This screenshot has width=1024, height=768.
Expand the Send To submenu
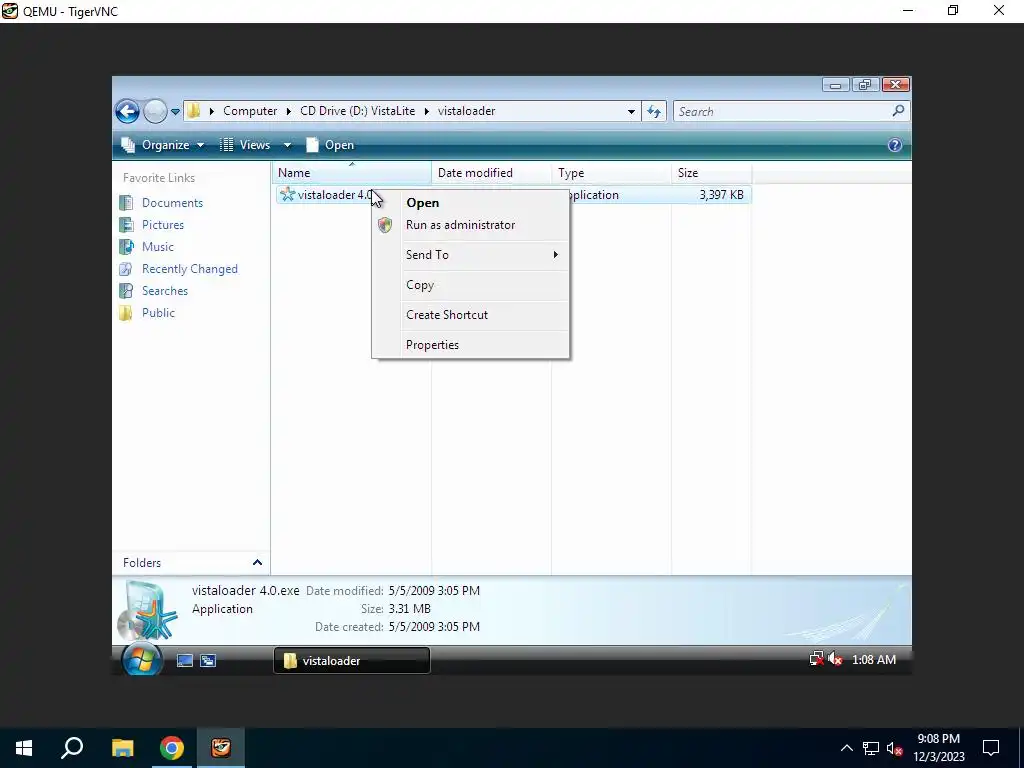470,255
